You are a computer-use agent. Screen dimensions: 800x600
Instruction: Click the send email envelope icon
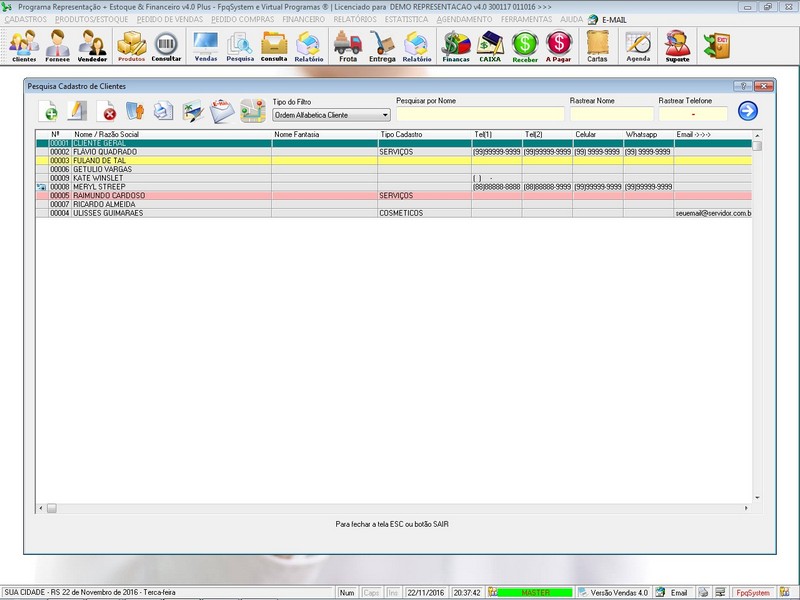[222, 111]
